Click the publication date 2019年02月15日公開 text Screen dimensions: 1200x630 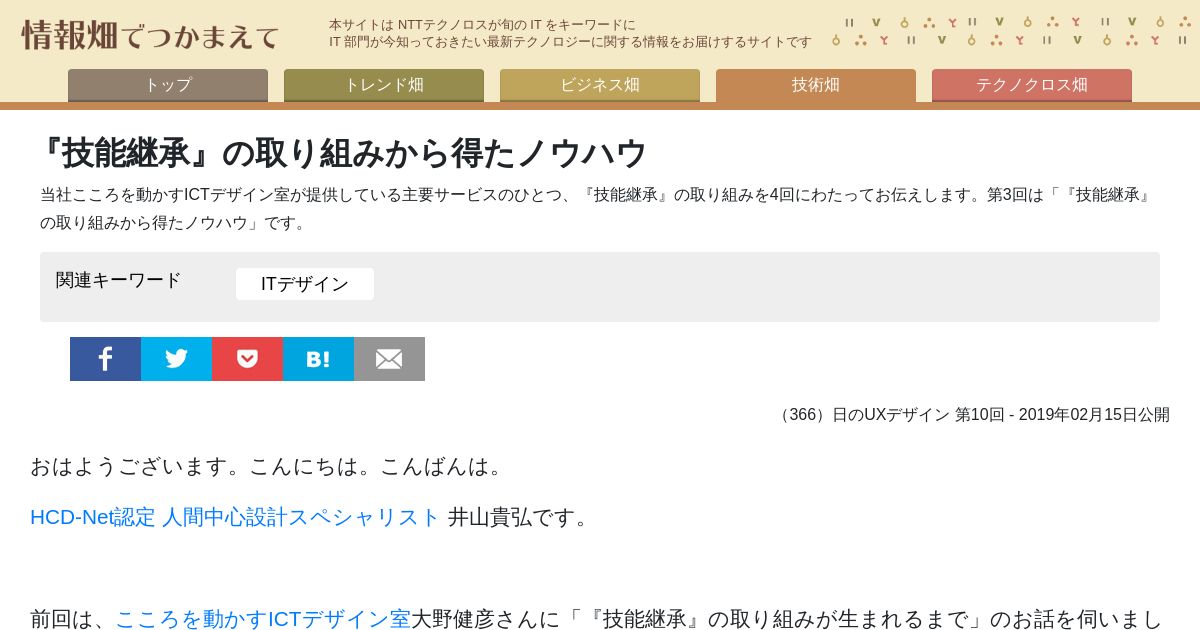1094,415
